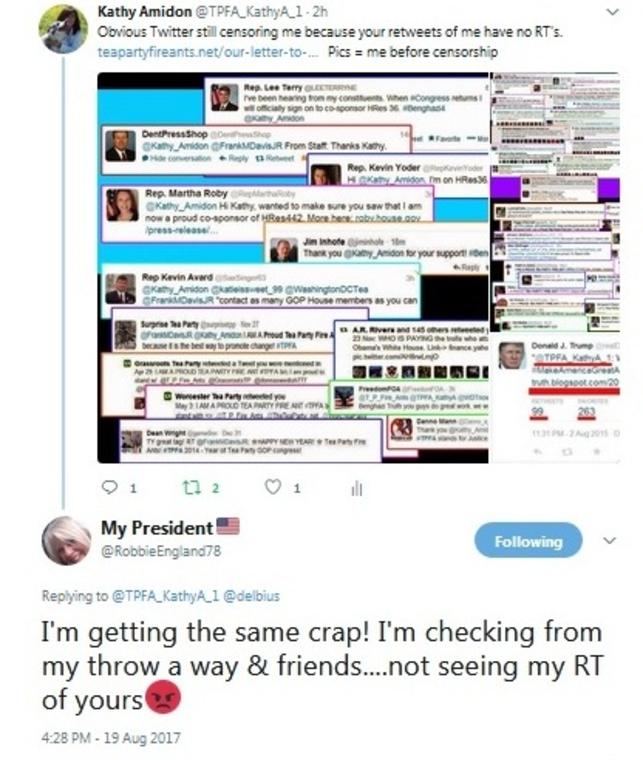Click the 4:28 PM - 19 Aug 2017 timestamp

point(111,738)
